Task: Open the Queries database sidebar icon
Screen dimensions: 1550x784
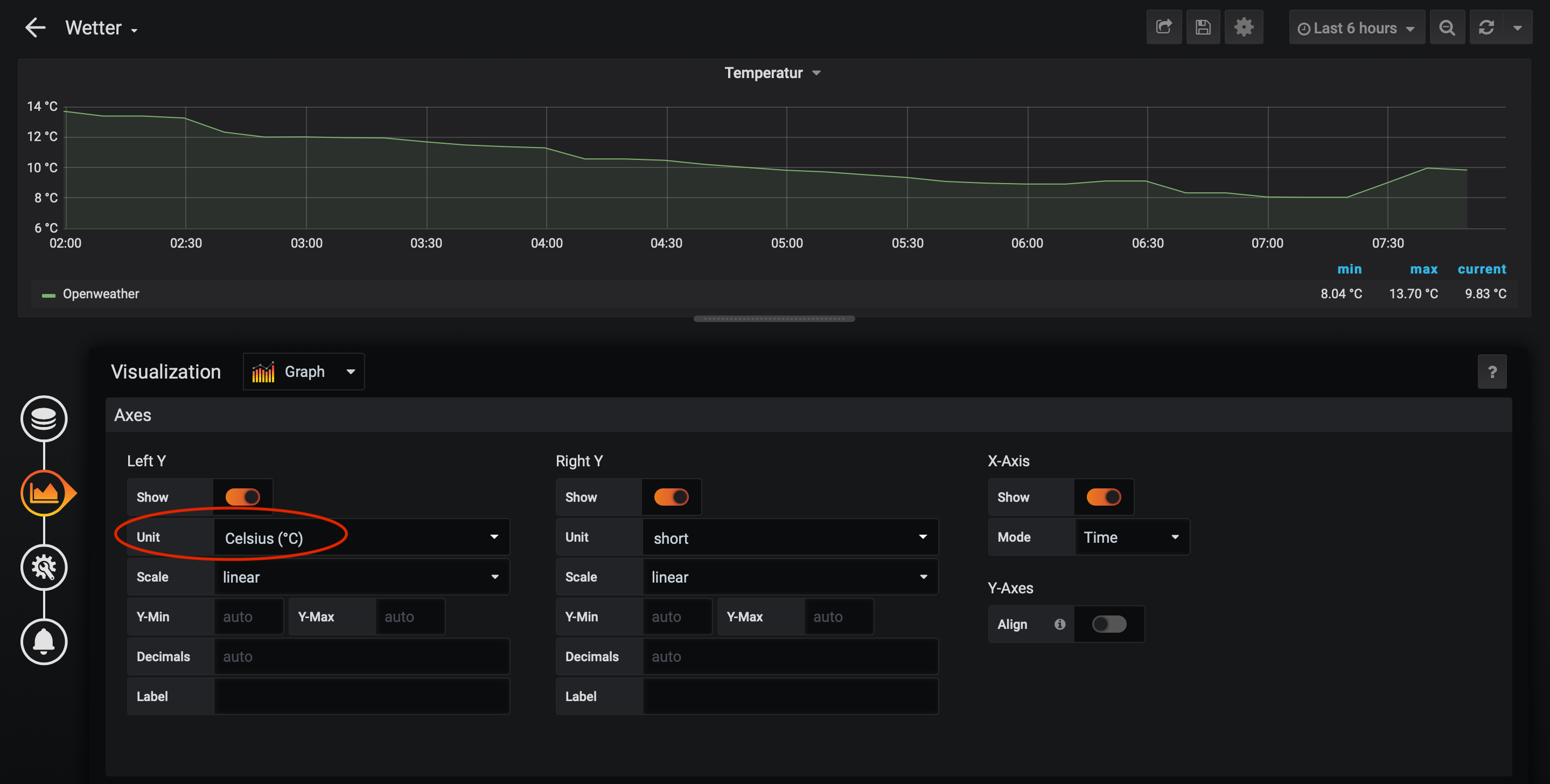Action: tap(44, 419)
